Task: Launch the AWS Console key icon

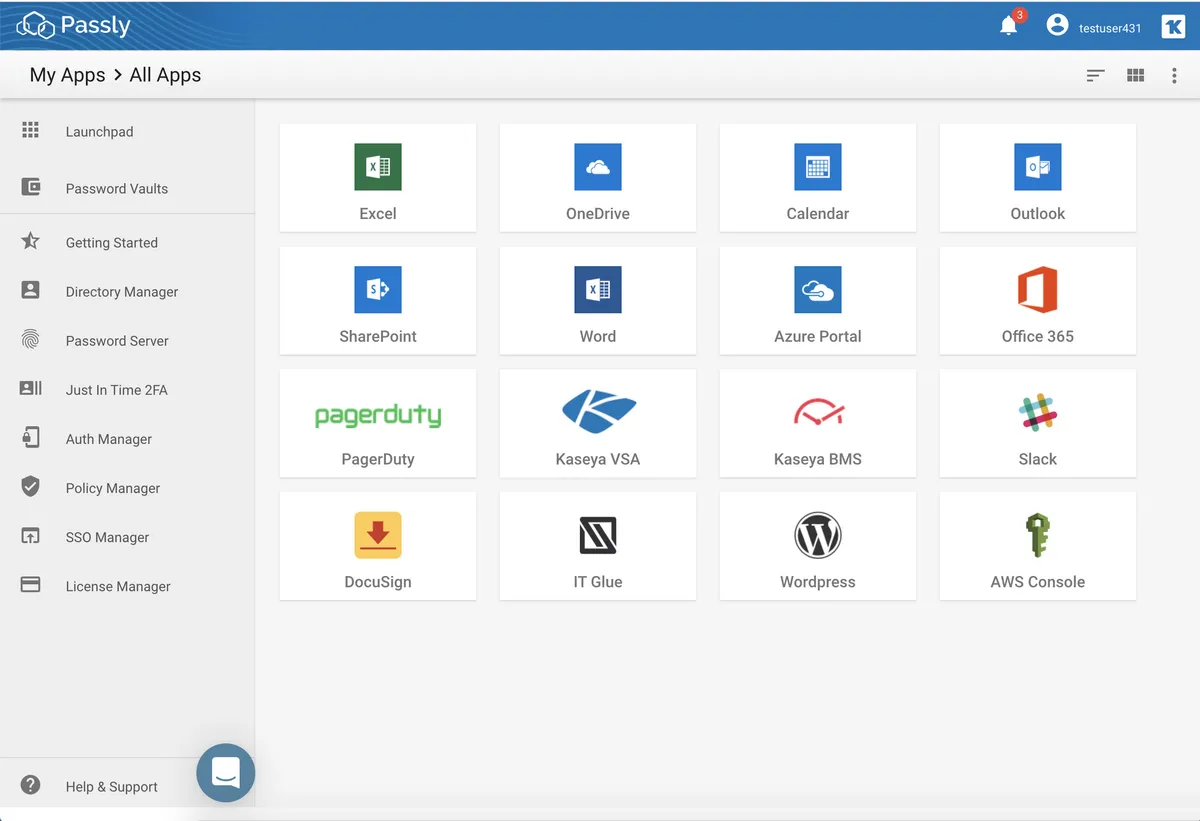Action: (1038, 535)
